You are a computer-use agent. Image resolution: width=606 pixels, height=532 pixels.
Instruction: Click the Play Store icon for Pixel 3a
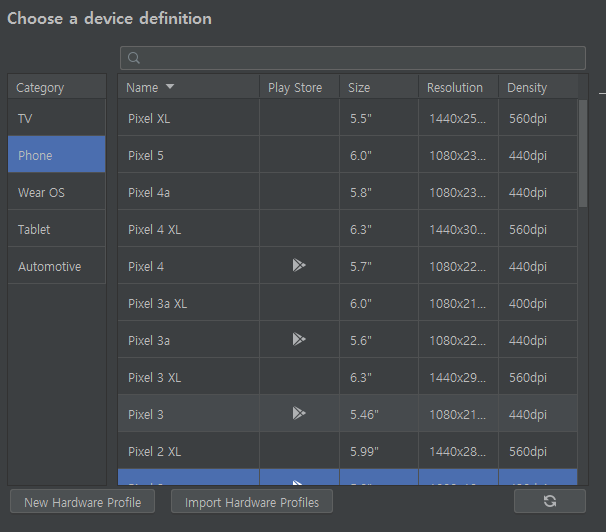click(x=299, y=339)
